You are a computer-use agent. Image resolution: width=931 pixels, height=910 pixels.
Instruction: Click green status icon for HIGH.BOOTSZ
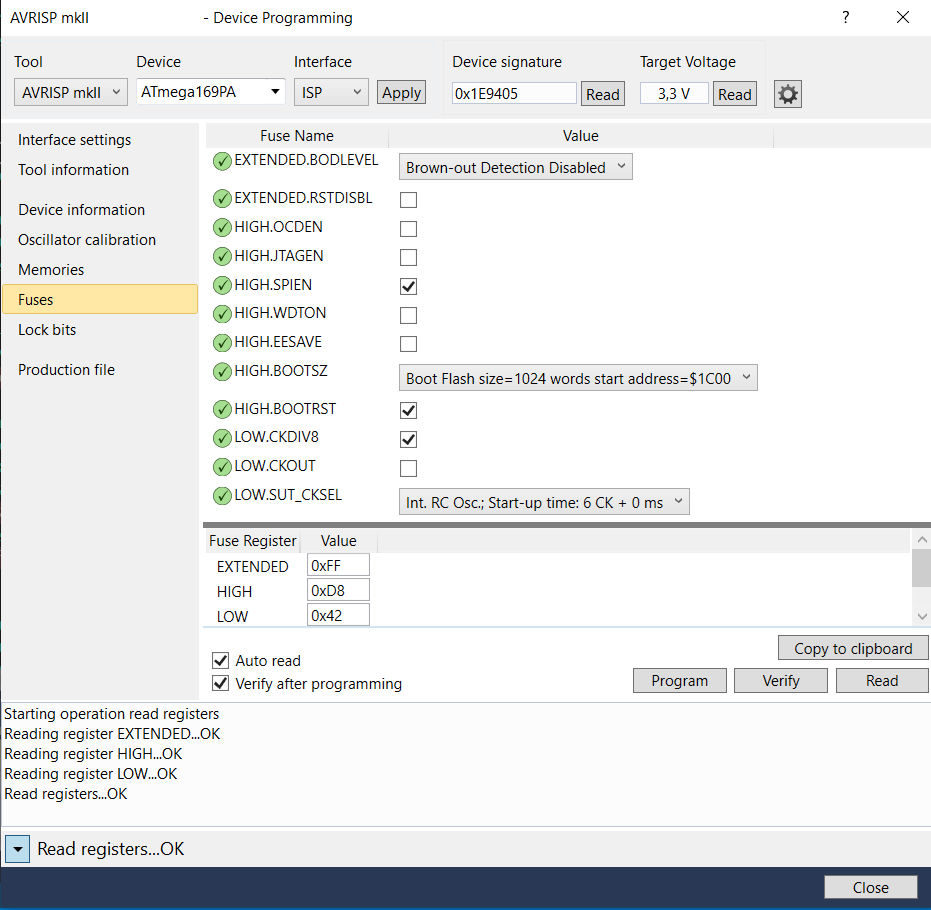coord(222,372)
